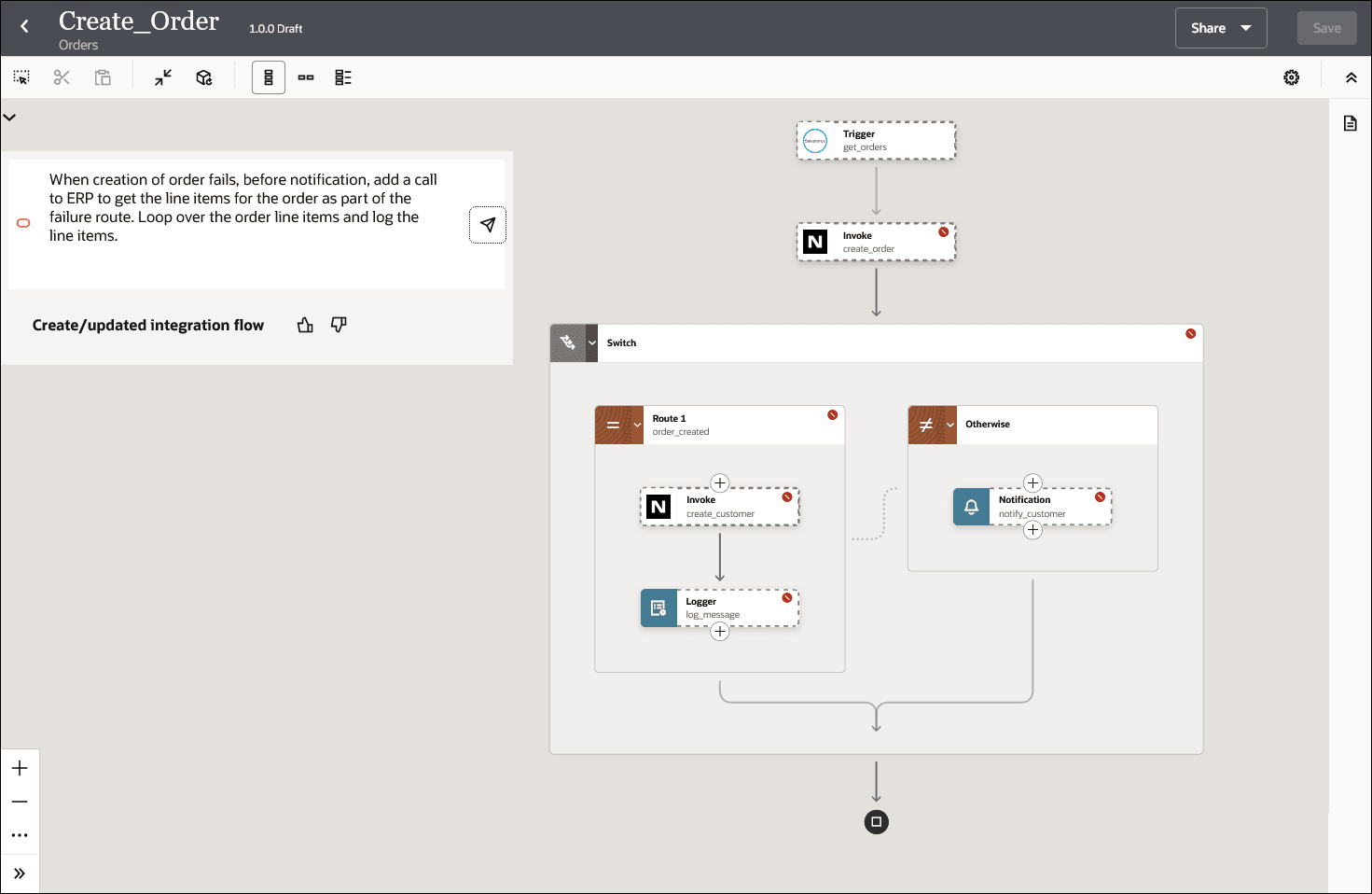Click the Save button
1372x894 pixels.
(1326, 27)
